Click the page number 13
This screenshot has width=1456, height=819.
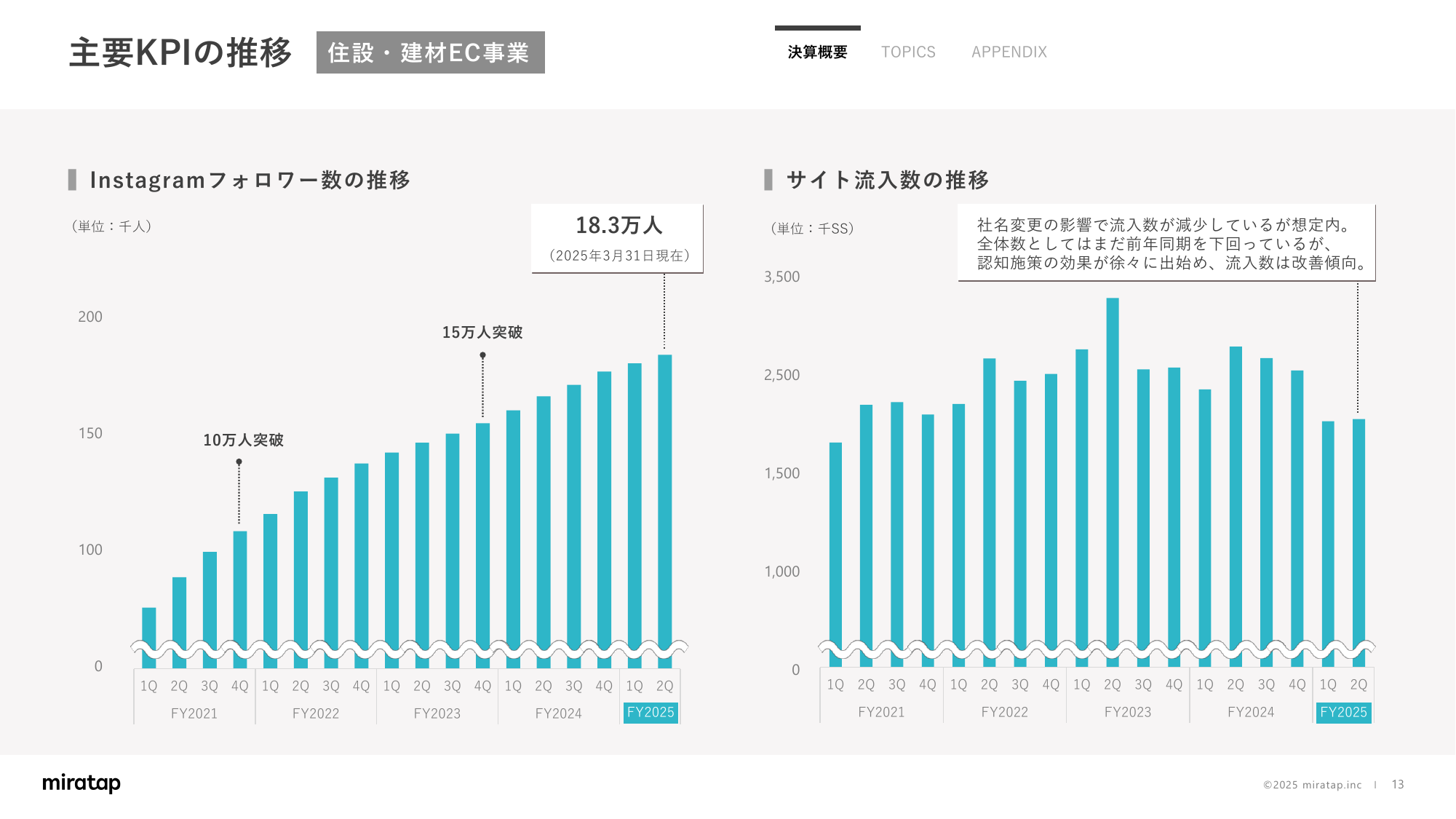[x=1397, y=784]
